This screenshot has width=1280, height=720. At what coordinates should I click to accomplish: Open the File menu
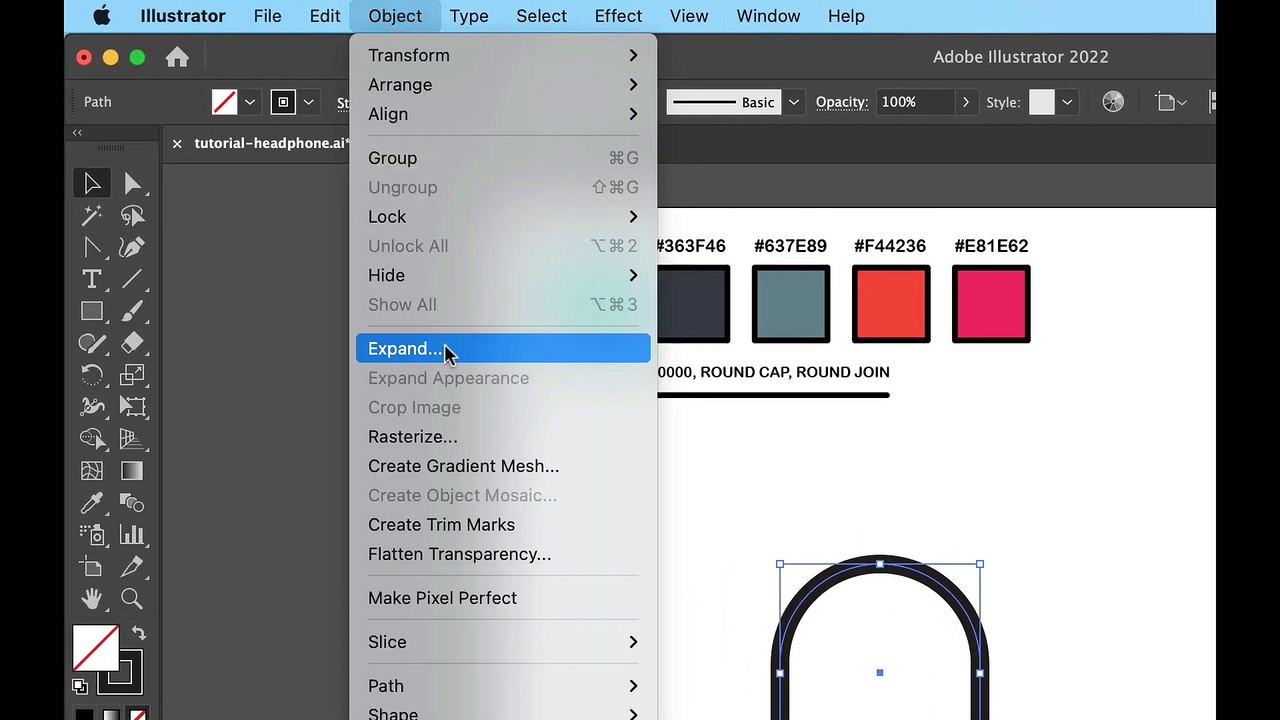[267, 16]
